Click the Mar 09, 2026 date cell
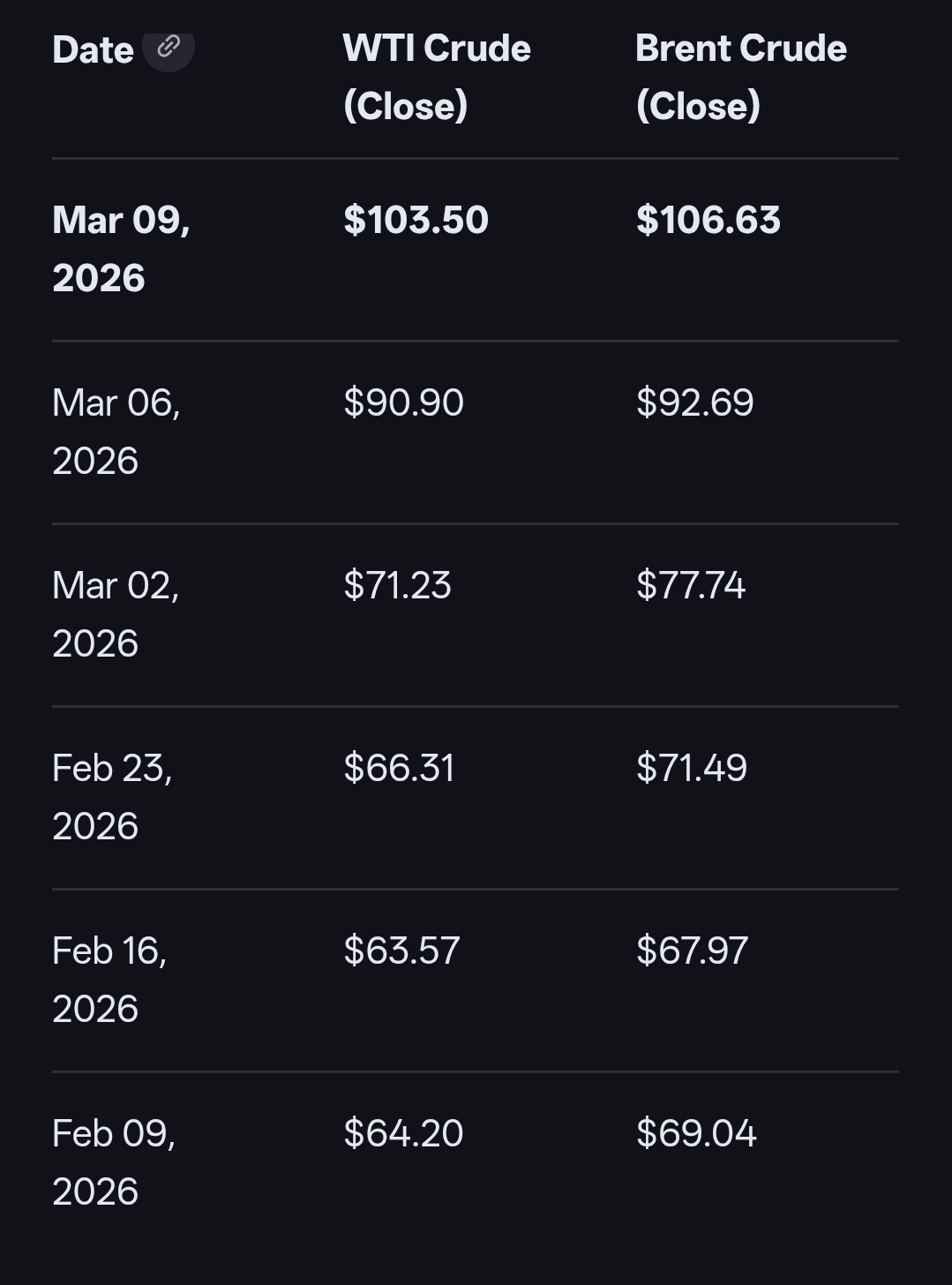 121,249
